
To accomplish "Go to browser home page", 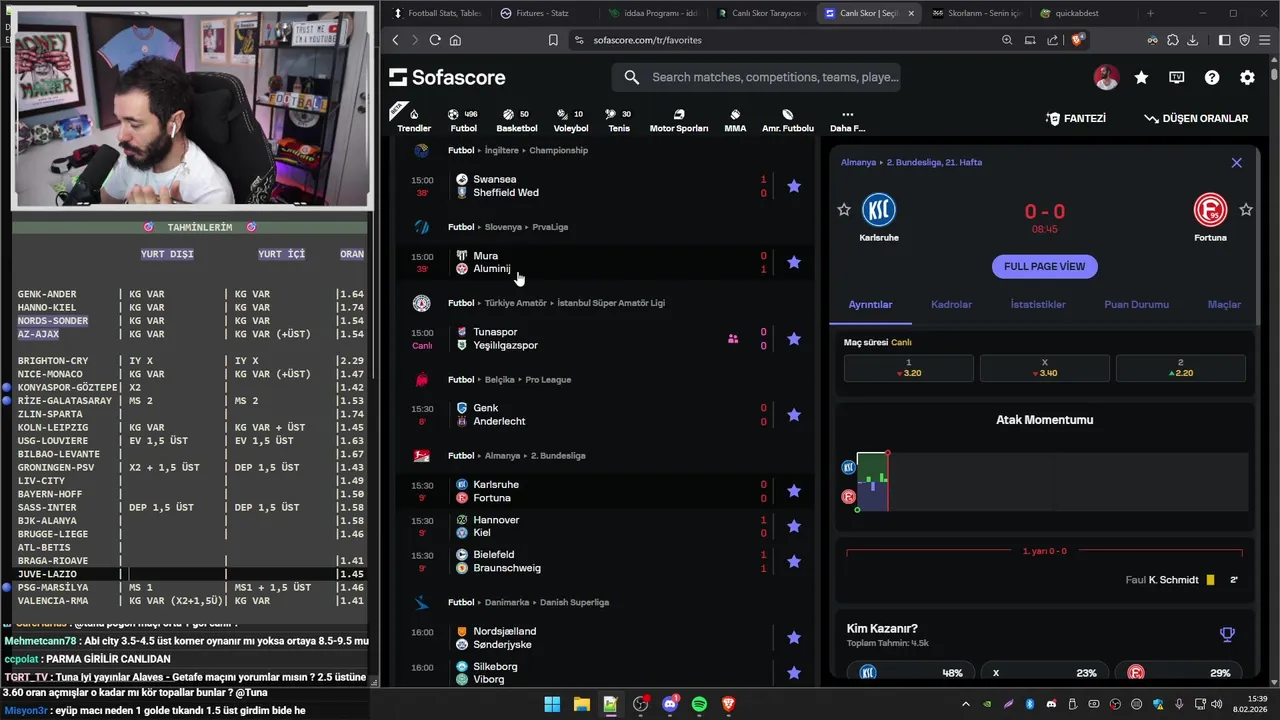I will click(x=455, y=40).
